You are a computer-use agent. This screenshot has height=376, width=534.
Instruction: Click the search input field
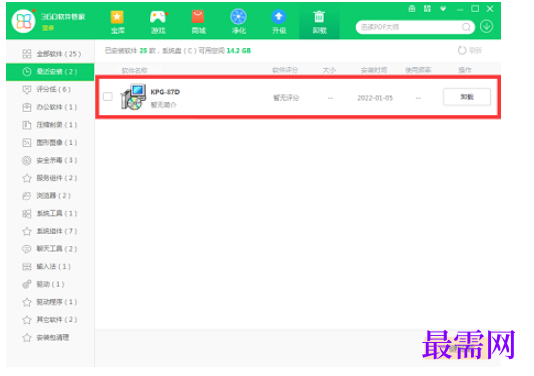click(x=410, y=27)
